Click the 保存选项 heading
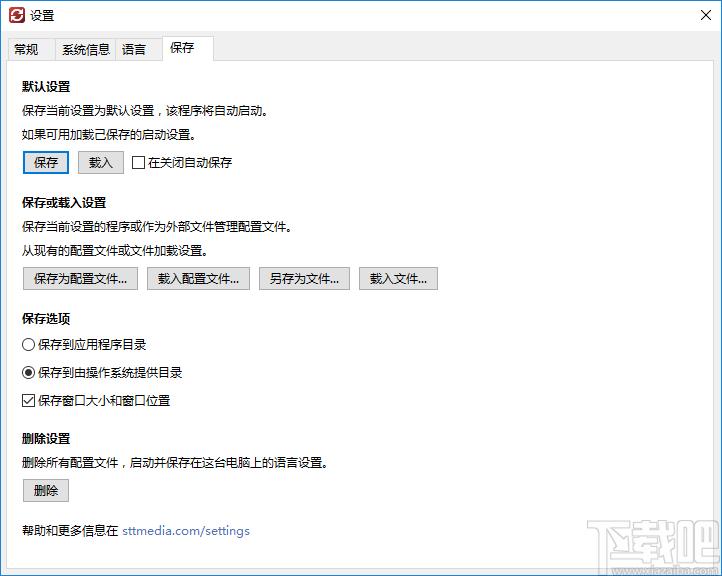Viewport: 722px width, 576px height. point(46,319)
